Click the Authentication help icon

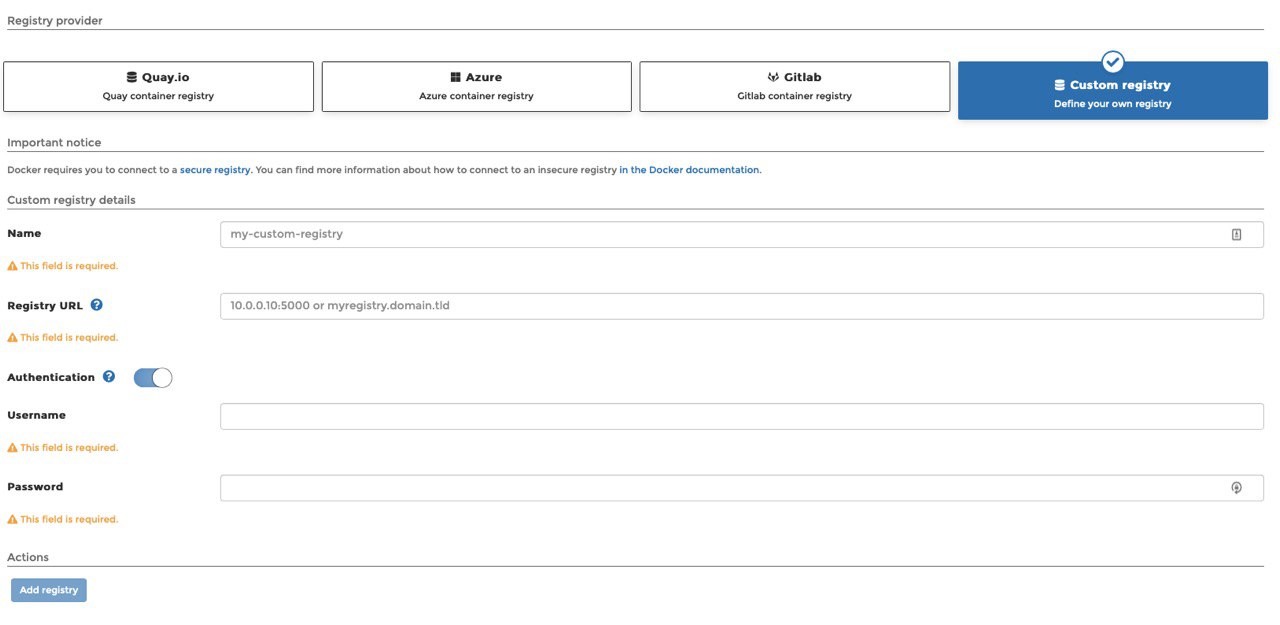pos(109,377)
